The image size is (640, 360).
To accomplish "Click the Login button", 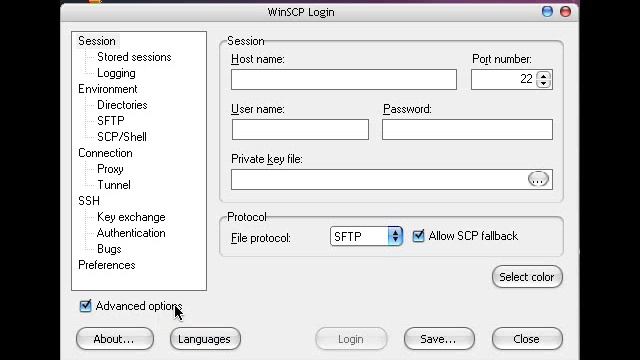I will coord(351,339).
